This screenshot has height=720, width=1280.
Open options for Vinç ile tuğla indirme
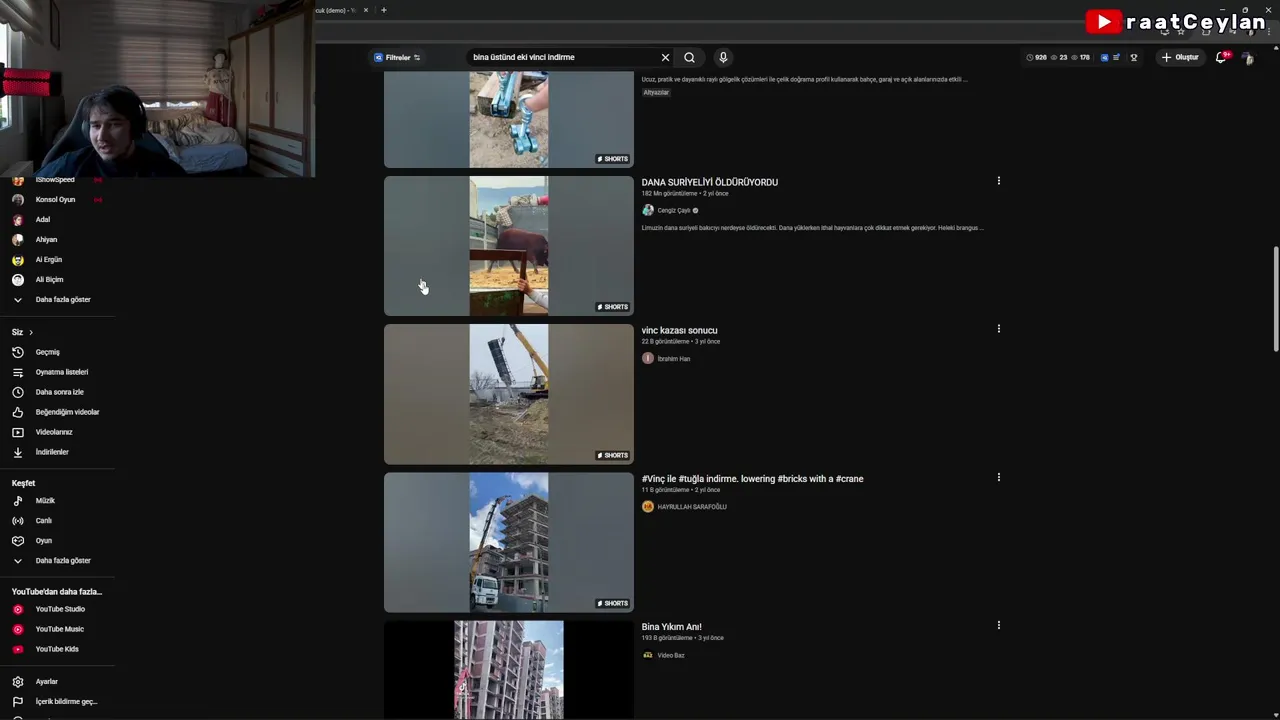pyautogui.click(x=998, y=477)
